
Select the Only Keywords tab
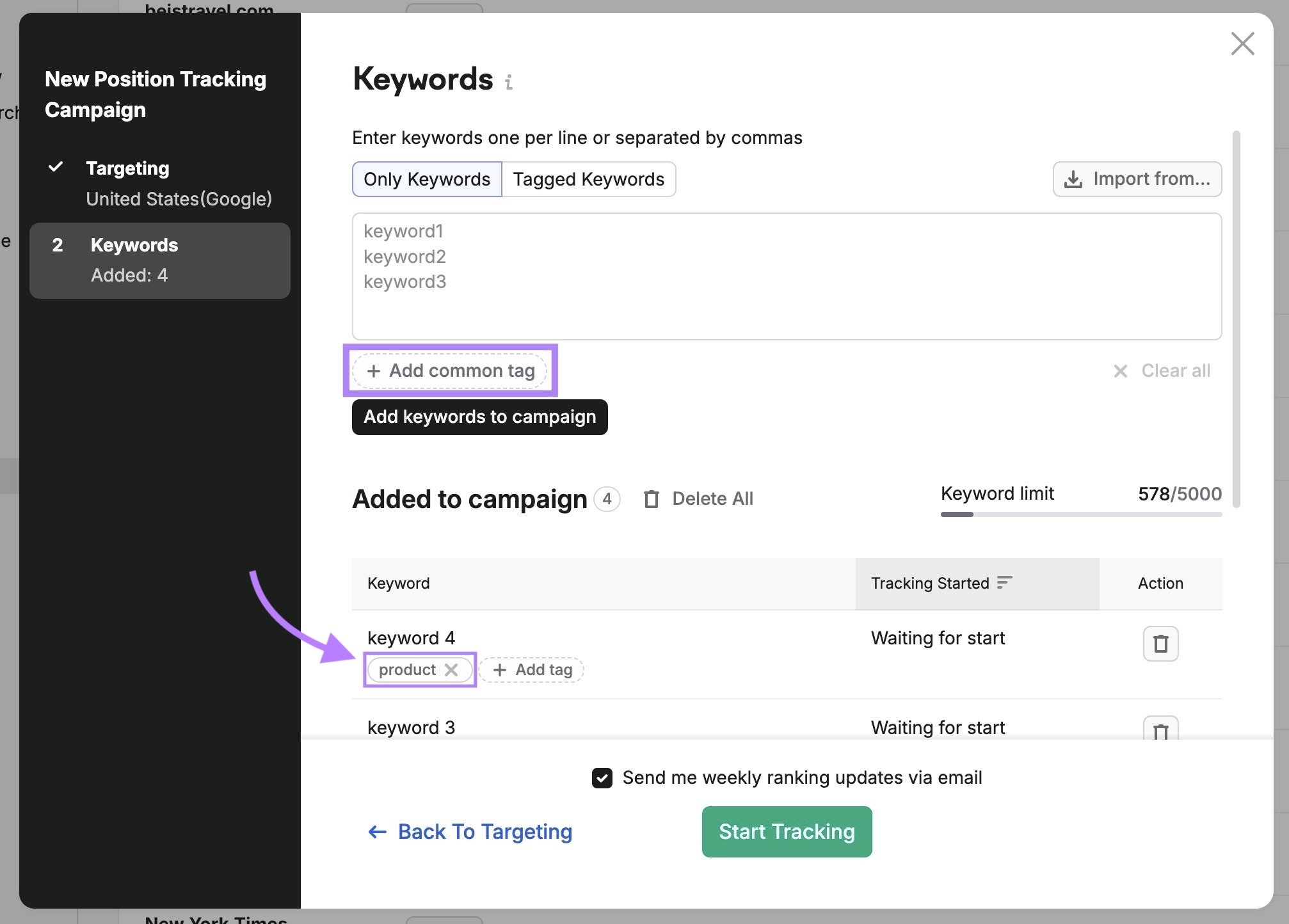point(427,179)
